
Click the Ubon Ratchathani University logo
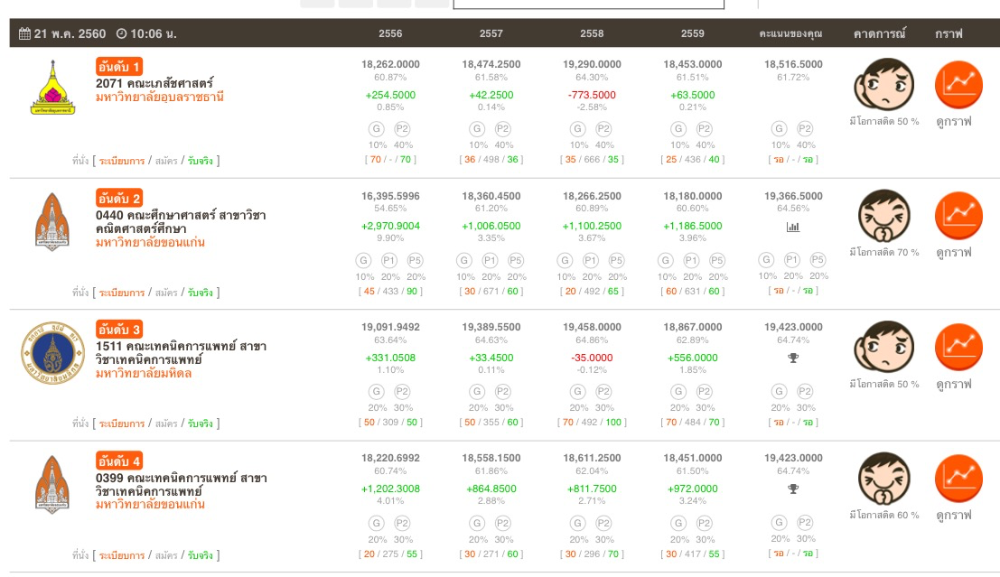tap(52, 88)
